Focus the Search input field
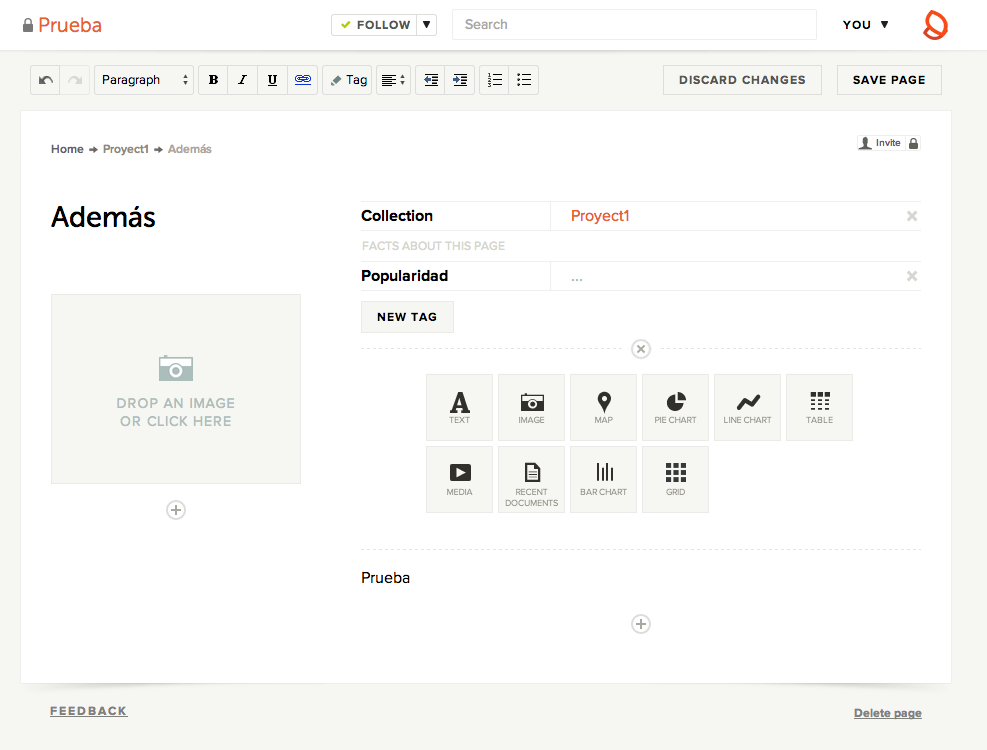Viewport: 987px width, 750px height. tap(634, 25)
